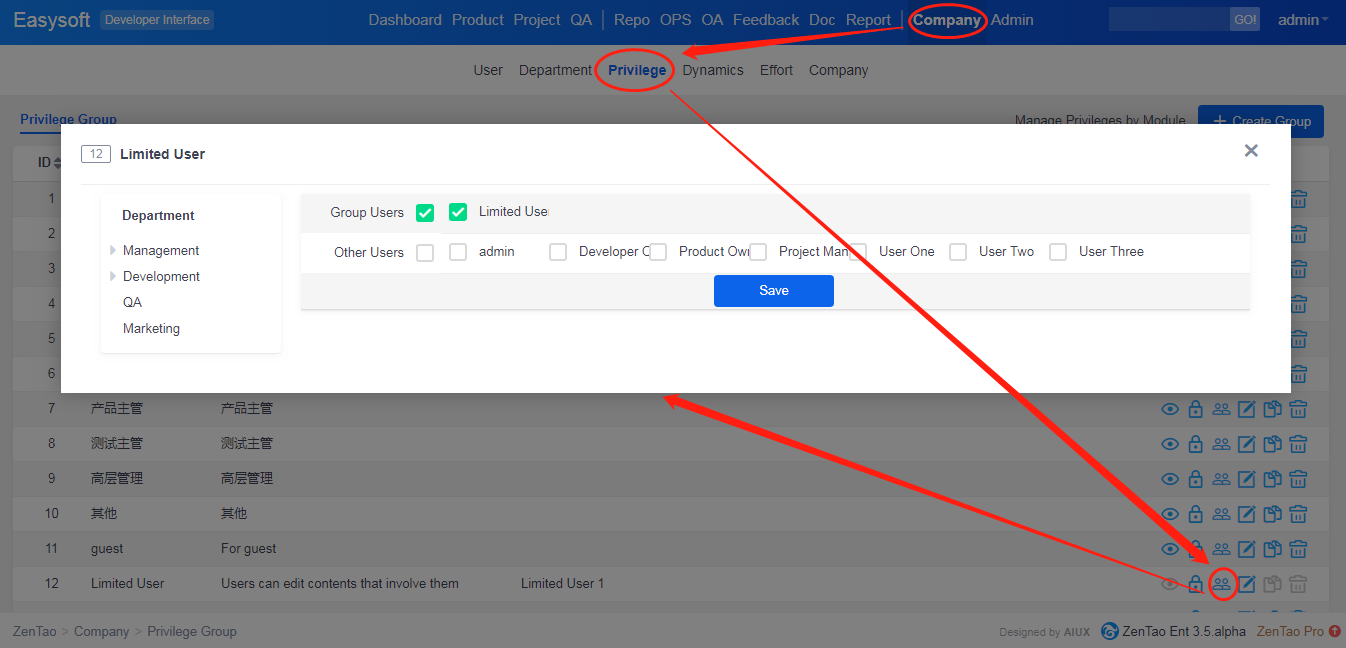Close the Limited User dialog
Screen dimensions: 1346x648
[x=1251, y=151]
